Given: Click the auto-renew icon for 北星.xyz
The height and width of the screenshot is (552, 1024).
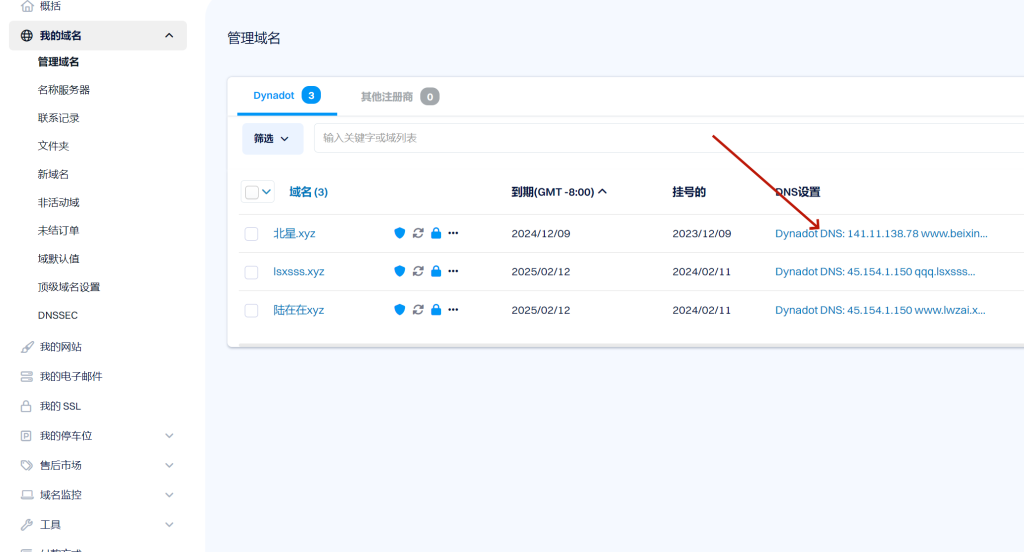Looking at the screenshot, I should [418, 233].
